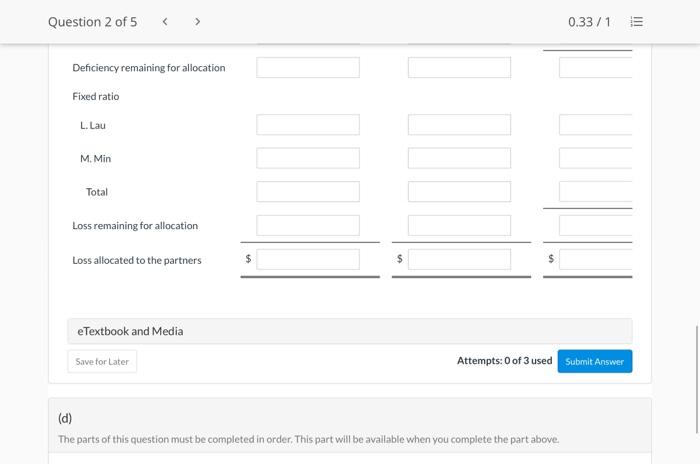Click the 'Total' row label
Image resolution: width=700 pixels, height=464 pixels.
click(97, 192)
